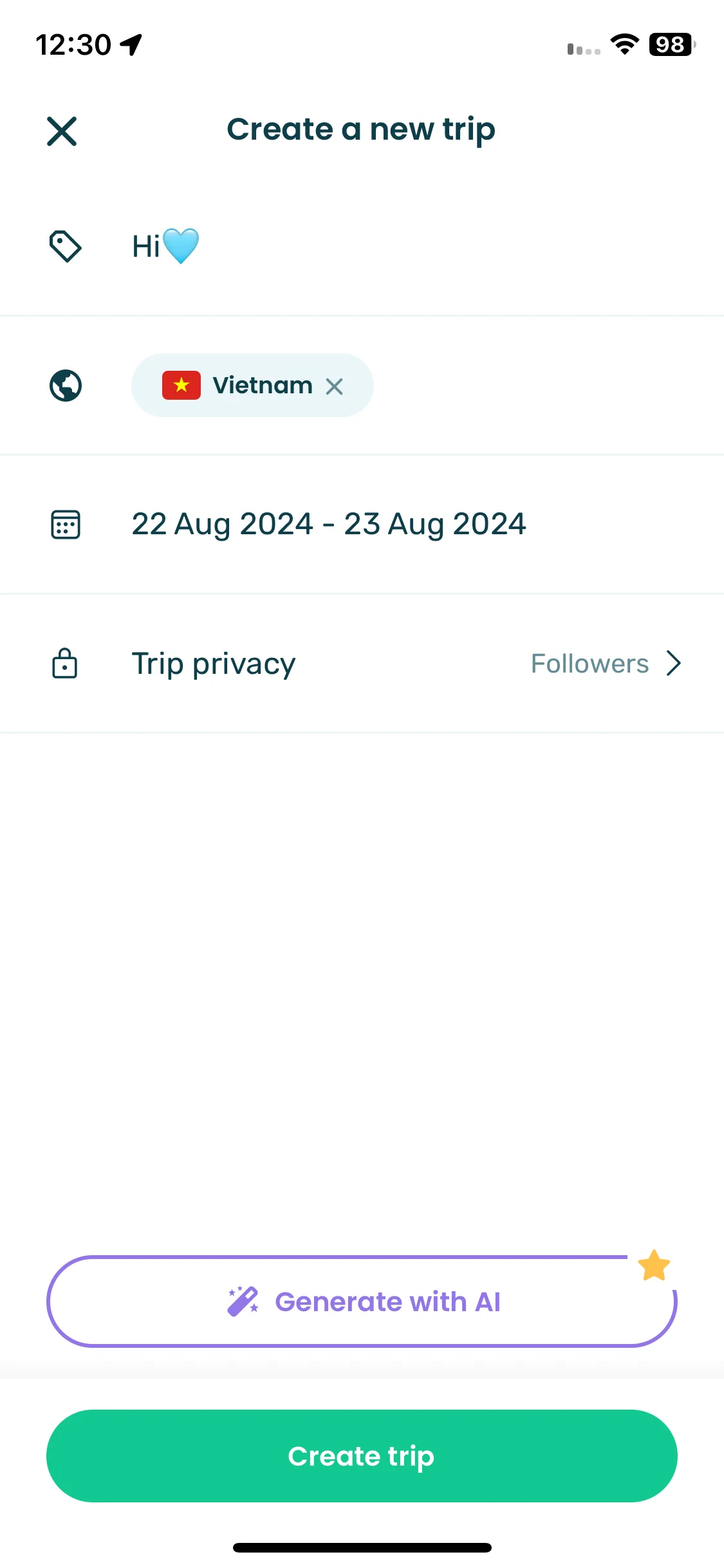Expand Trip privacy chevron arrow
Image resolution: width=724 pixels, height=1568 pixels.
click(673, 664)
